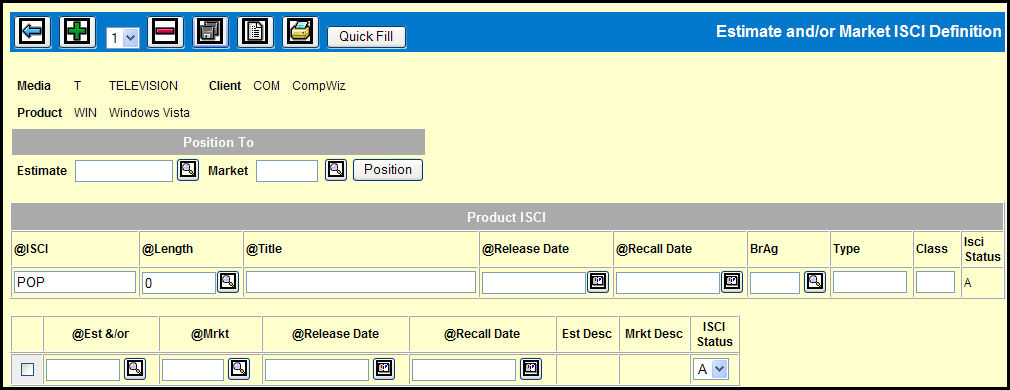This screenshot has width=1010, height=390.
Task: Open the ISCI Status dropdown showing A
Action: coord(711,370)
